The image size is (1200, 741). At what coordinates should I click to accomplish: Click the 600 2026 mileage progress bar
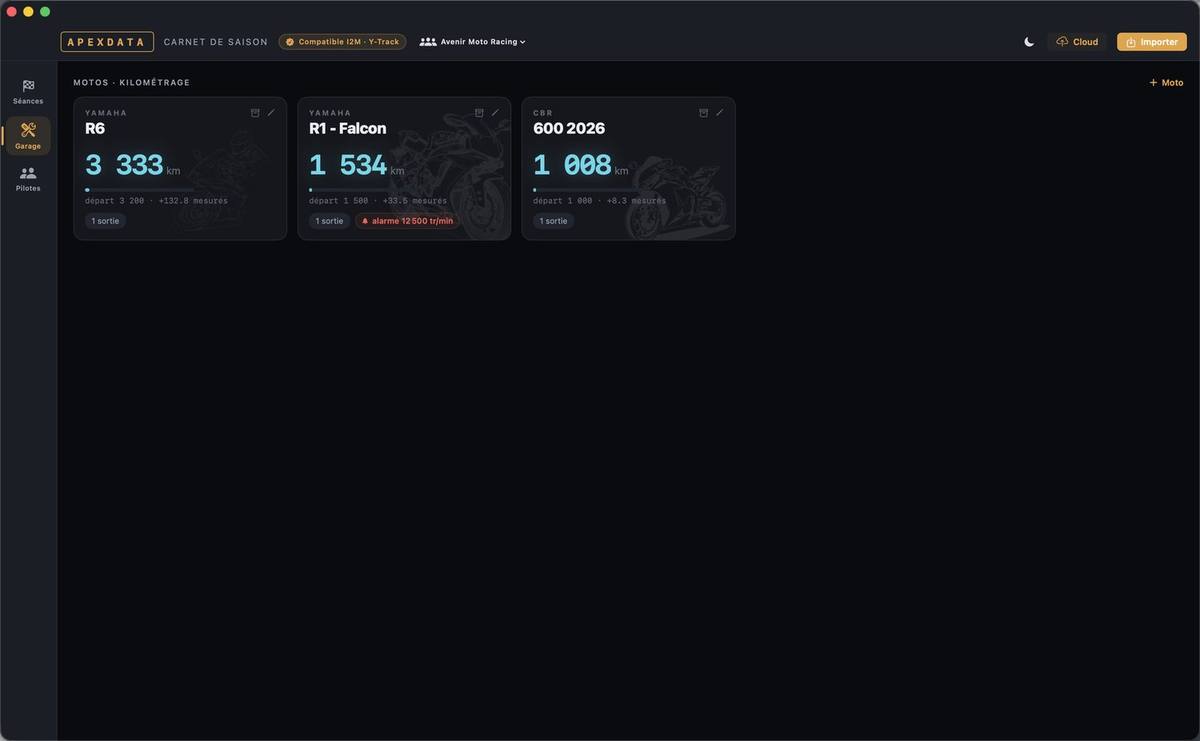[588, 189]
